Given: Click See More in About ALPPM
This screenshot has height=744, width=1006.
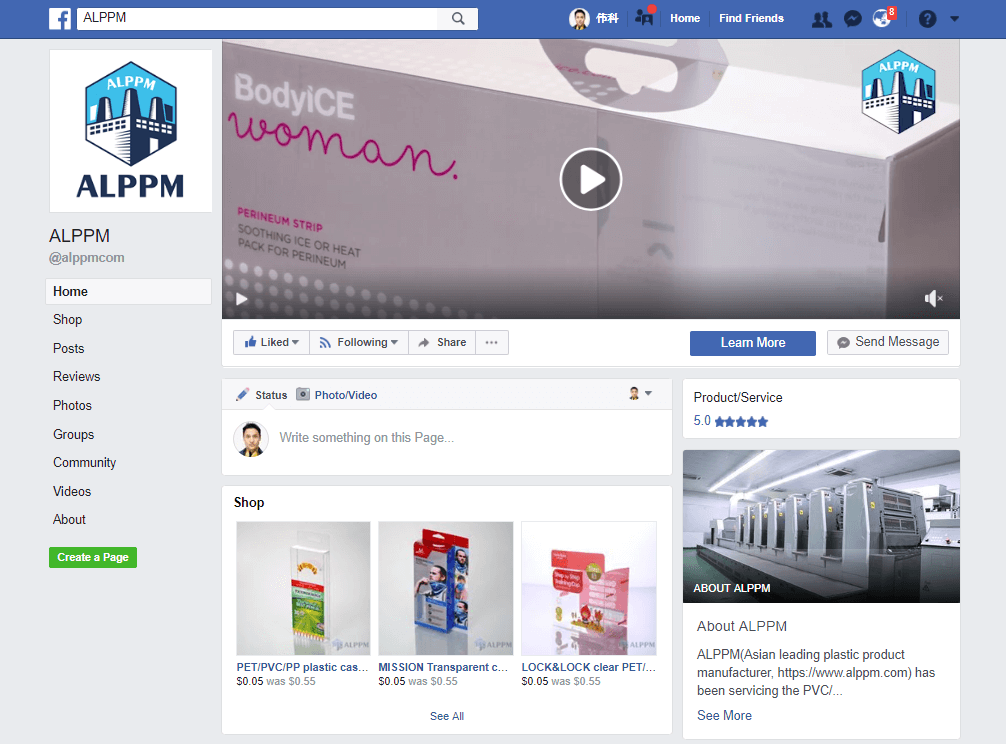Looking at the screenshot, I should pyautogui.click(x=724, y=715).
